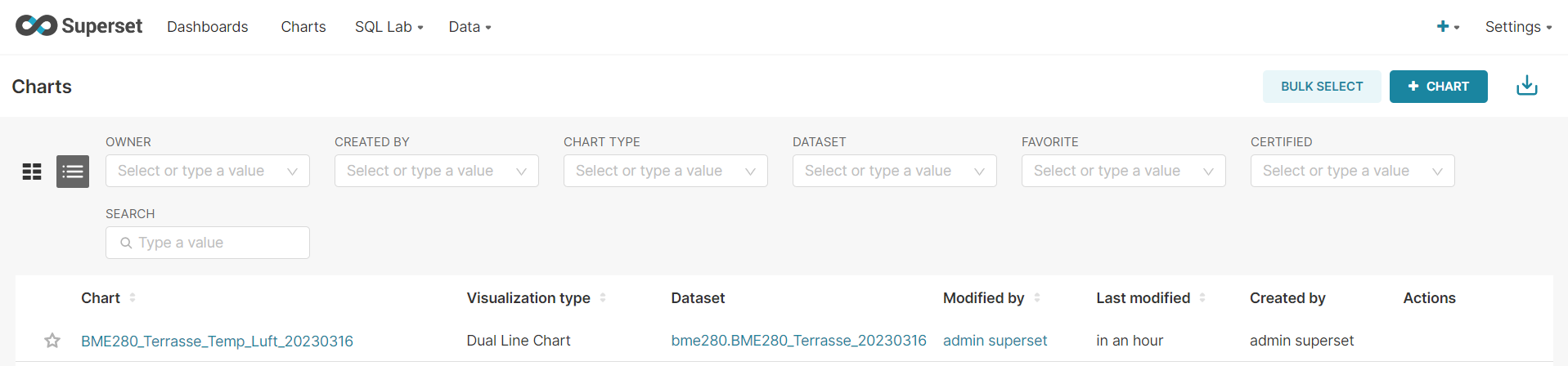The image size is (1568, 366).
Task: Sort by Chart column arrows
Action: point(133,298)
